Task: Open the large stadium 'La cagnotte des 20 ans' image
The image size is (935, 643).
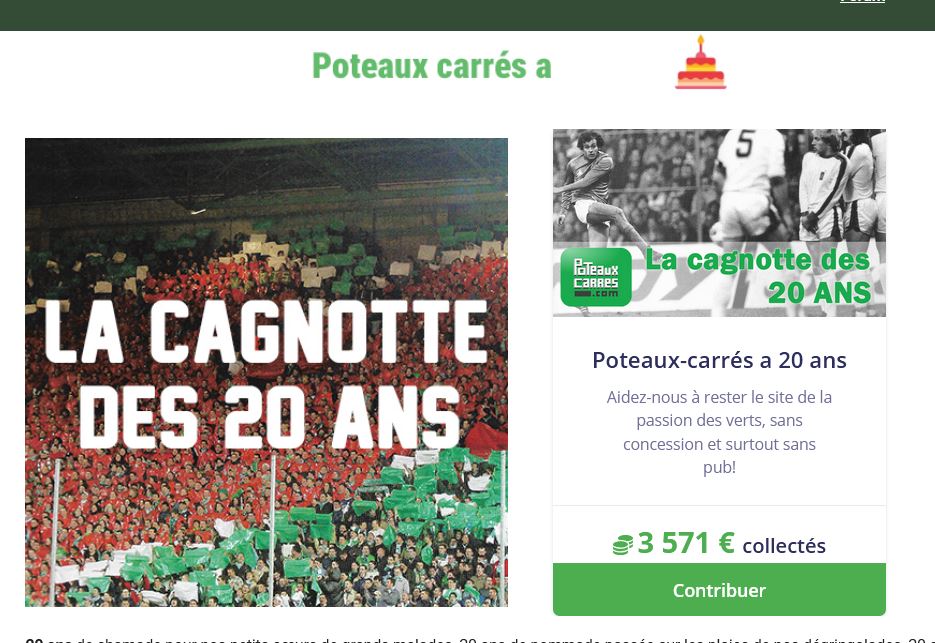Action: [267, 372]
